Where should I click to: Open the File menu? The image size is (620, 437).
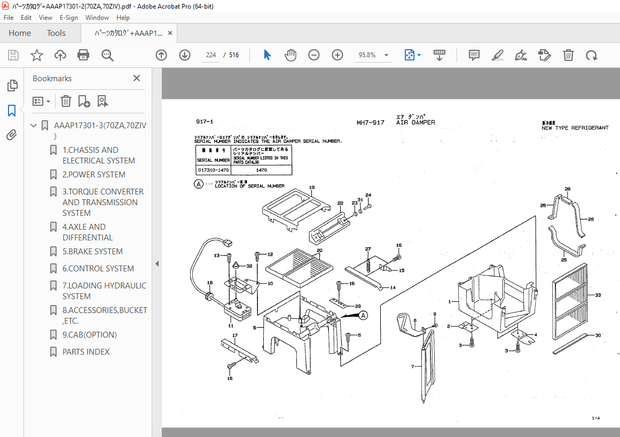pyautogui.click(x=8, y=18)
